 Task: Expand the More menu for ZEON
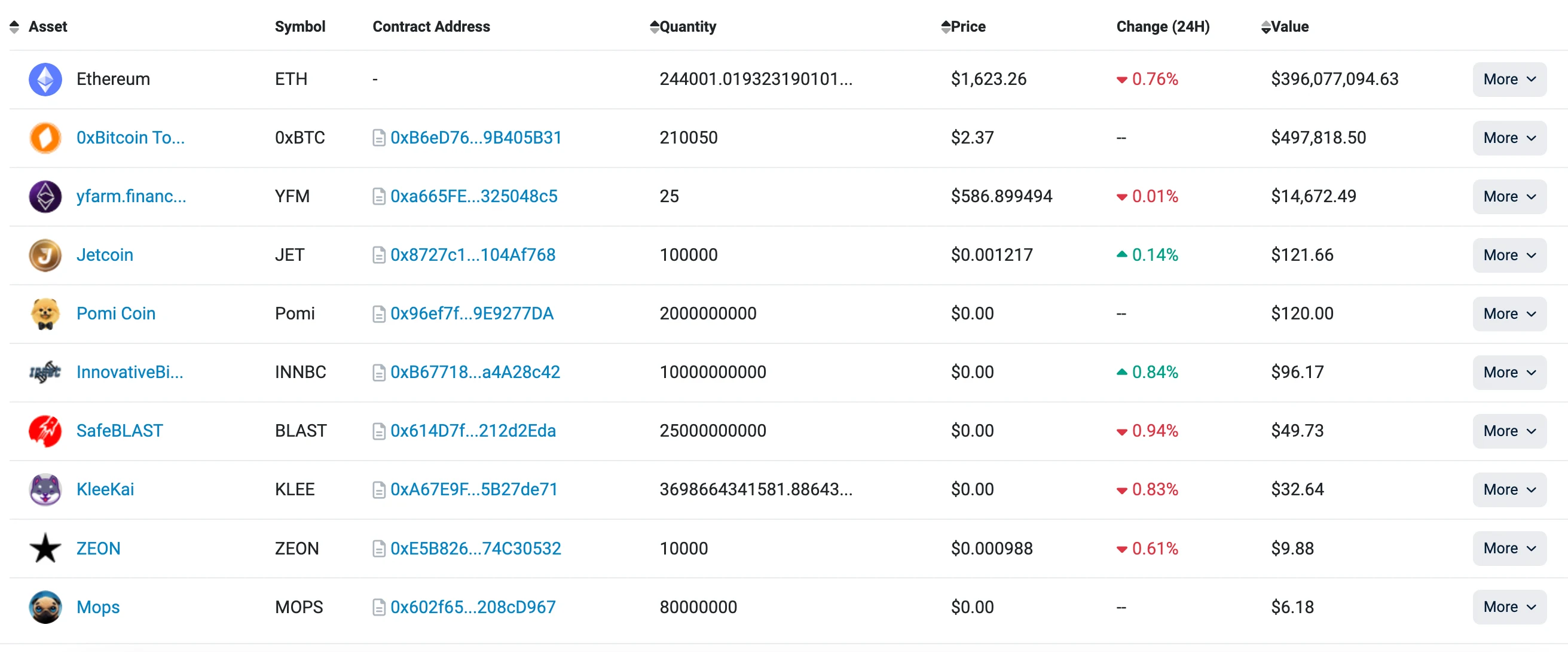pos(1509,548)
